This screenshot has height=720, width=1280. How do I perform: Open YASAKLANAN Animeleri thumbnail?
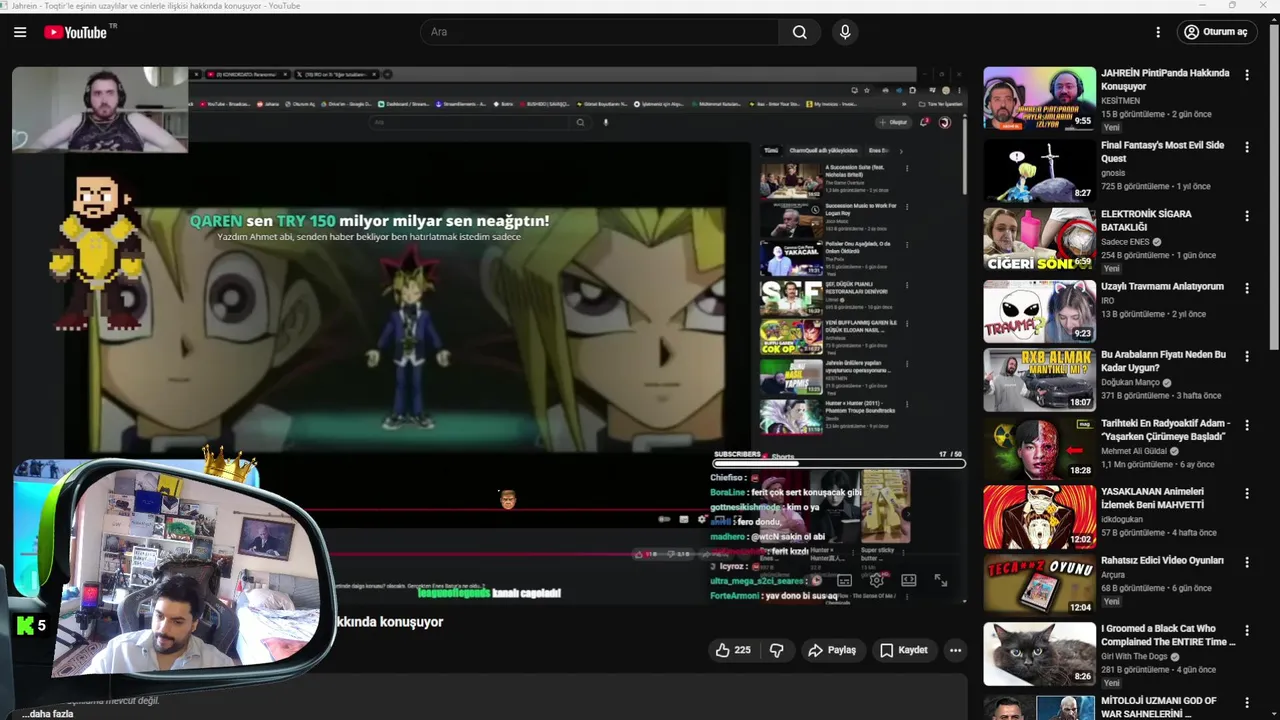(1039, 517)
